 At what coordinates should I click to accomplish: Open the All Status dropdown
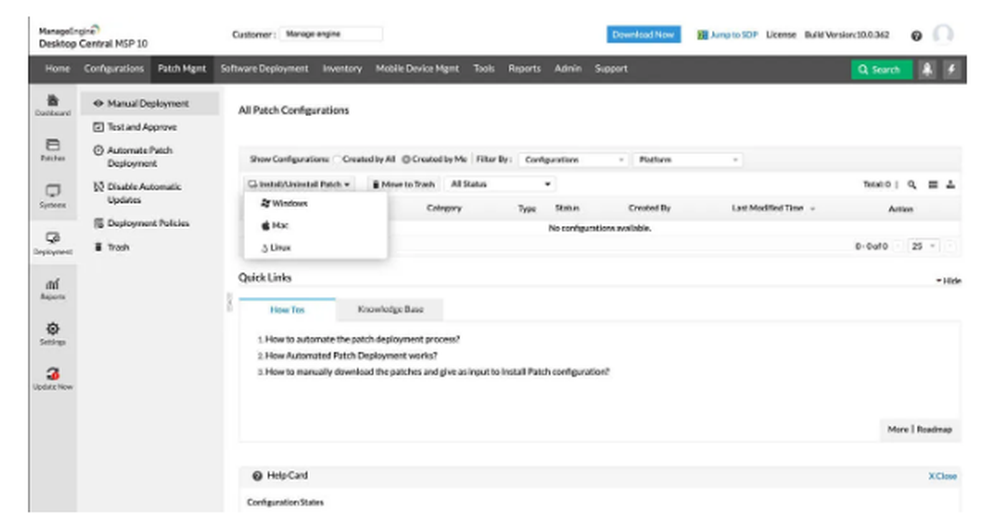click(x=500, y=184)
